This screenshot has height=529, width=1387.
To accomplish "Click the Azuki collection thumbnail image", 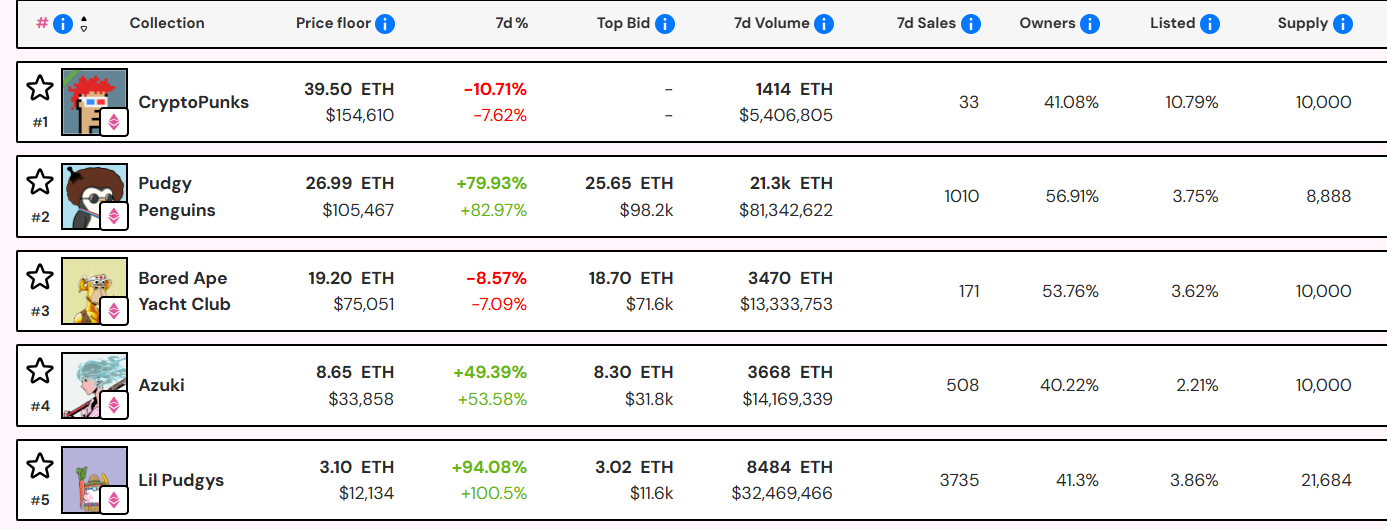I will [x=95, y=385].
